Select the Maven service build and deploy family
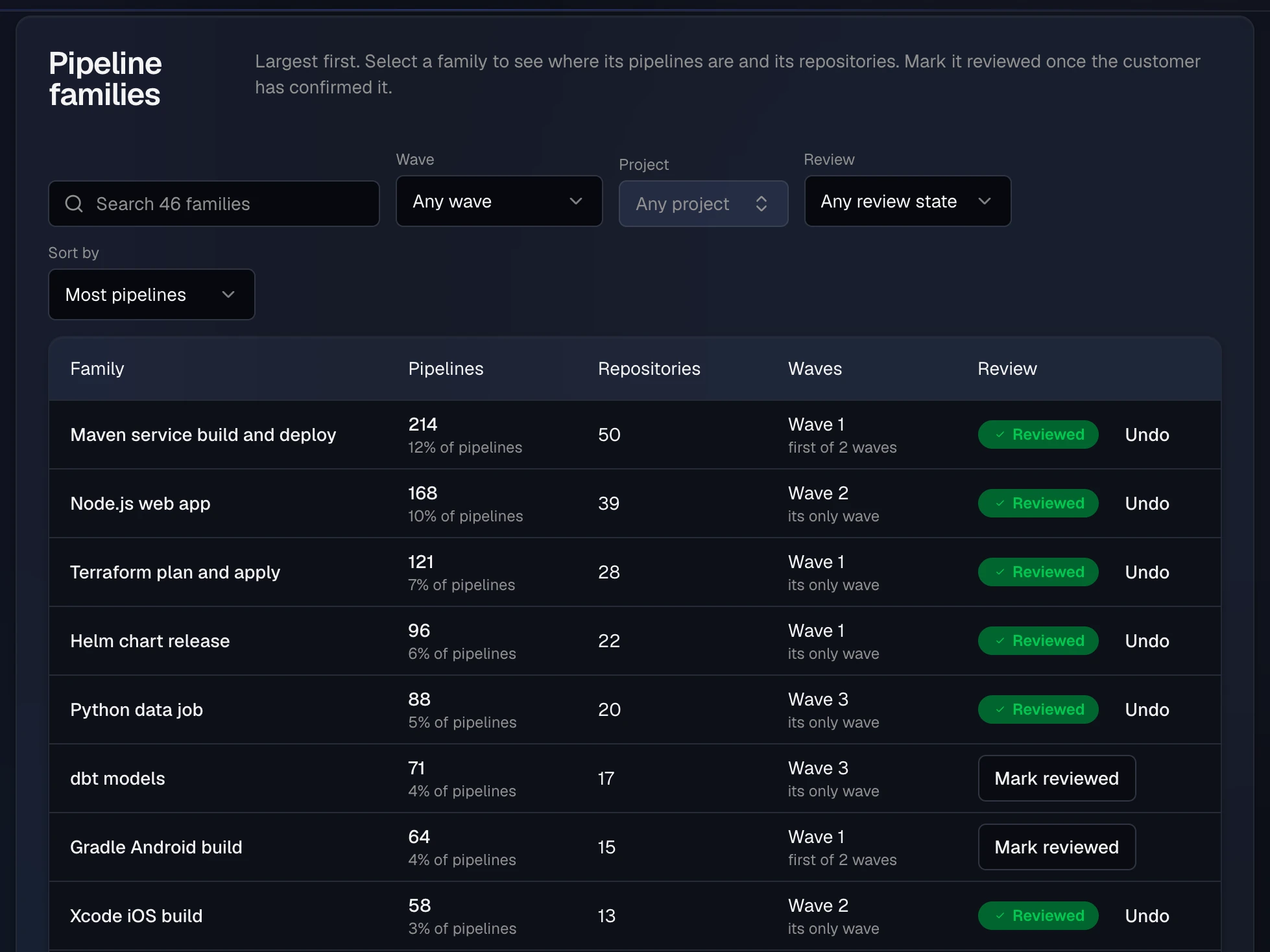Image resolution: width=1270 pixels, height=952 pixels. coord(203,434)
